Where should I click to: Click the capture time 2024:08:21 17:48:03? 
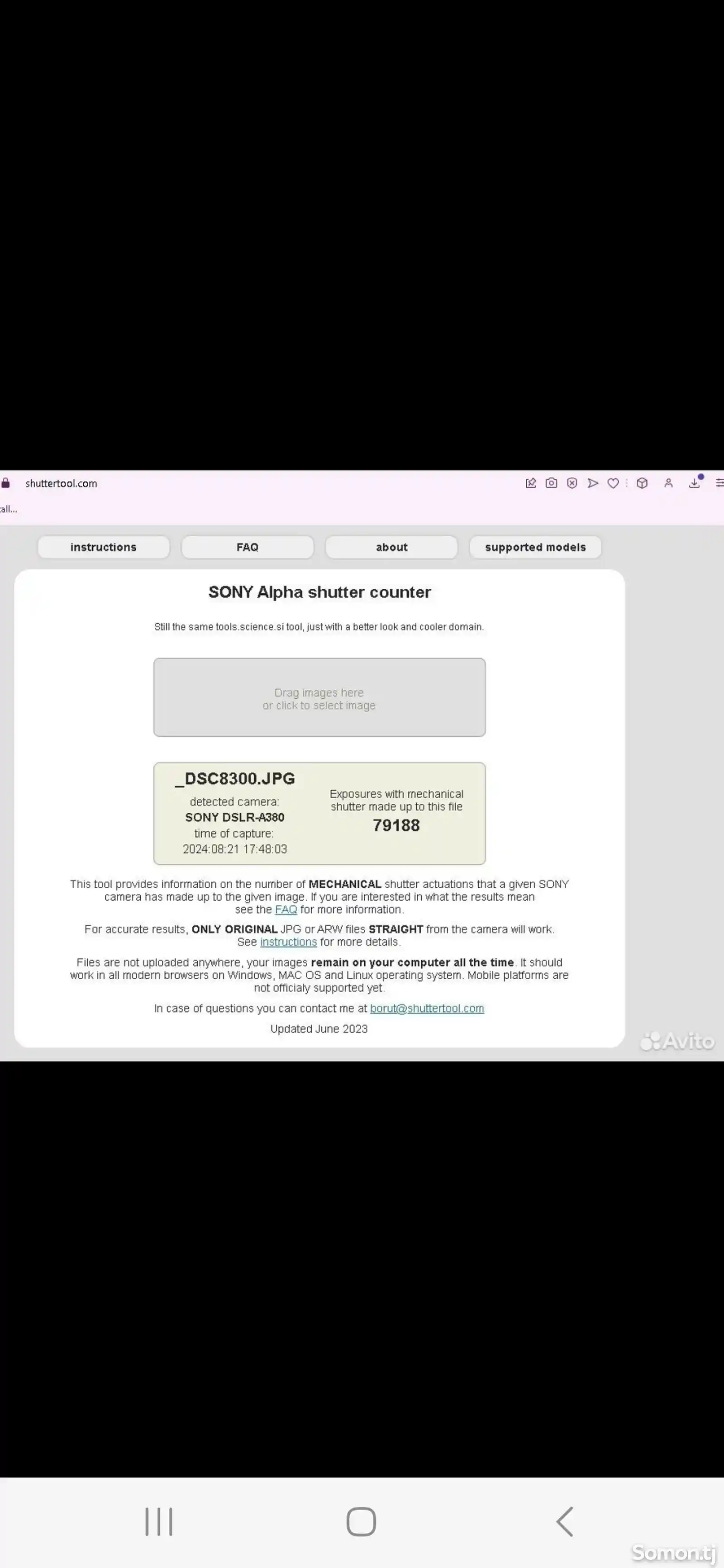pos(235,849)
